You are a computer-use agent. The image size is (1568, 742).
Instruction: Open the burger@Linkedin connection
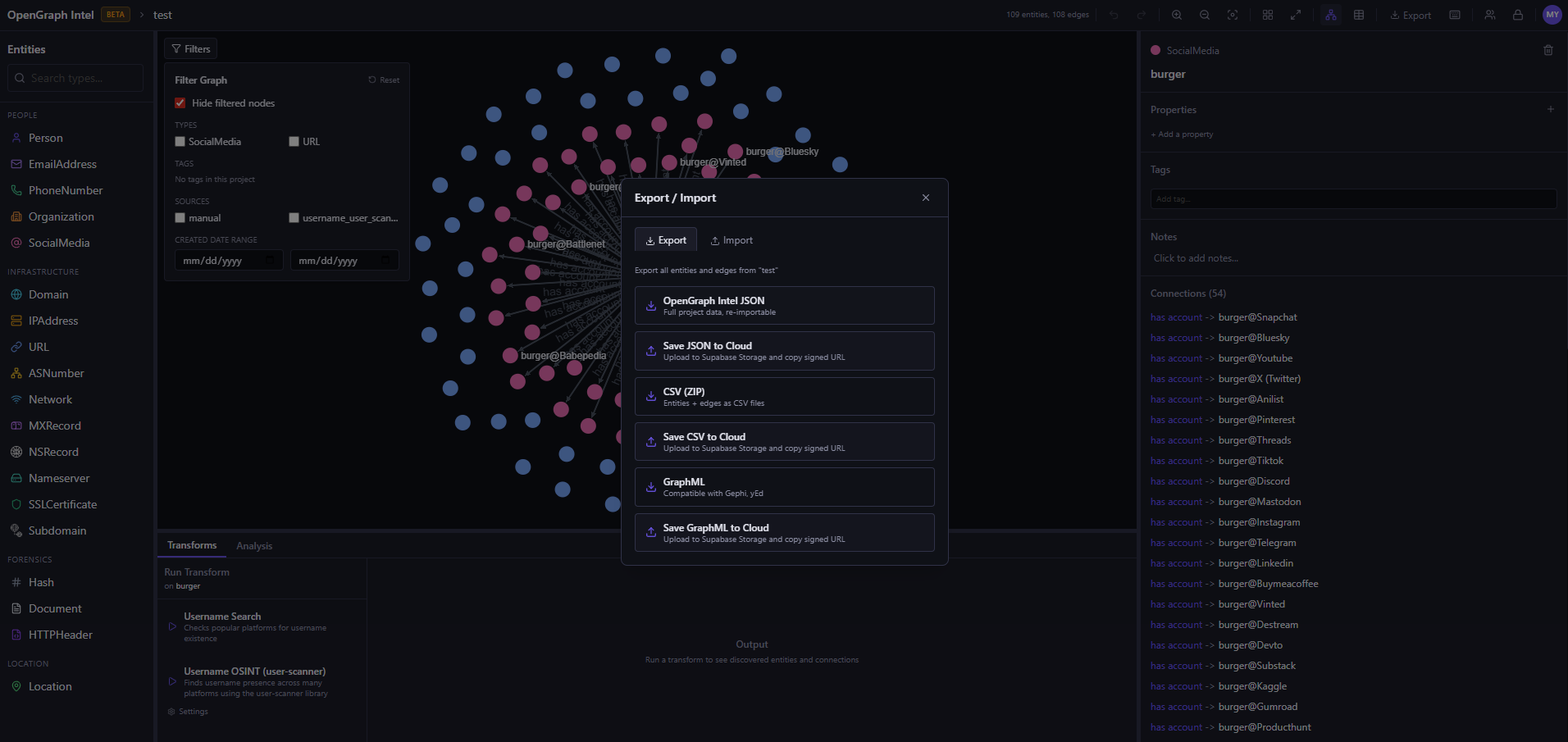[1256, 563]
